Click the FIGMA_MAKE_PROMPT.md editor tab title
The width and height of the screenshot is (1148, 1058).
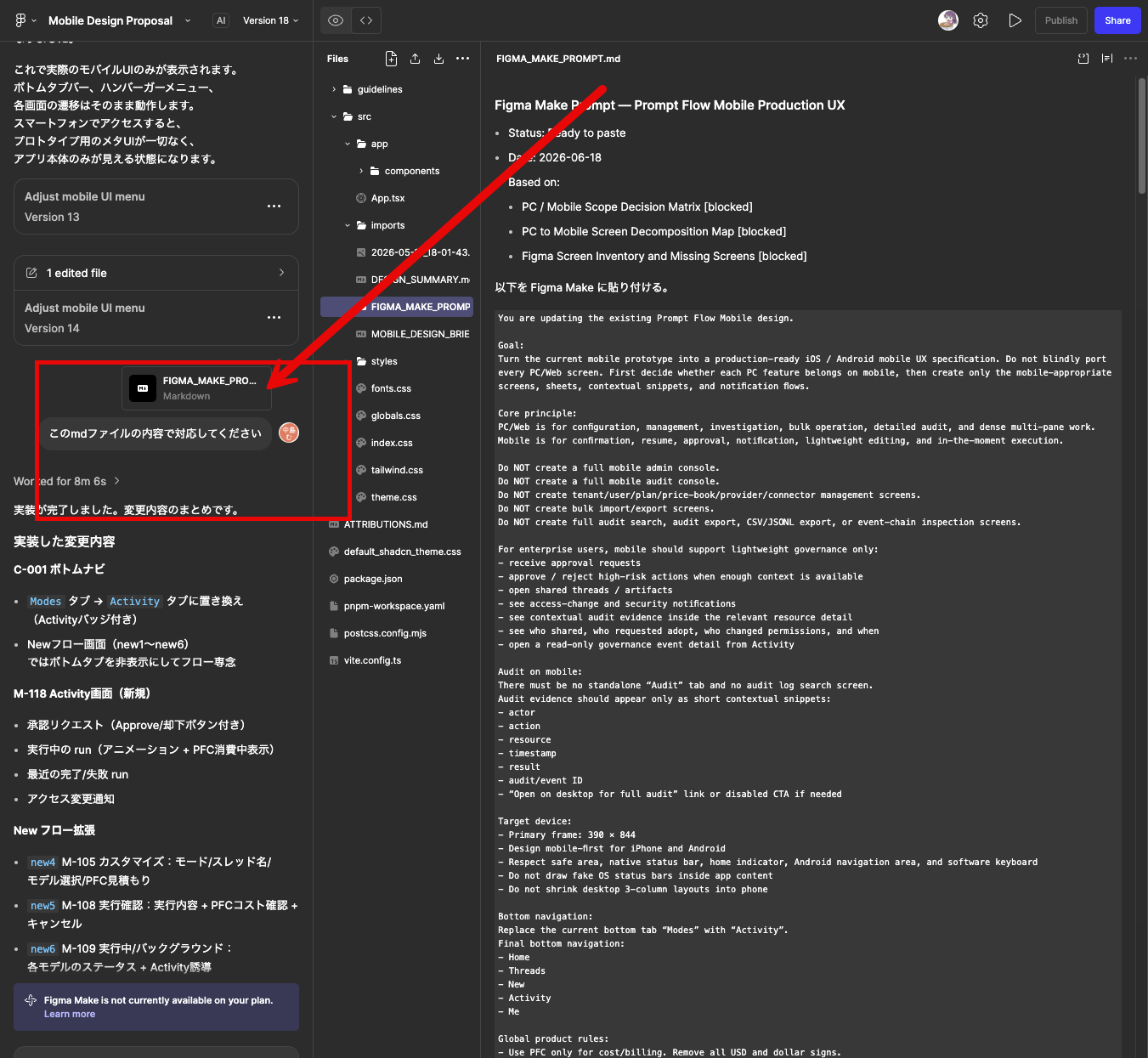pos(558,59)
